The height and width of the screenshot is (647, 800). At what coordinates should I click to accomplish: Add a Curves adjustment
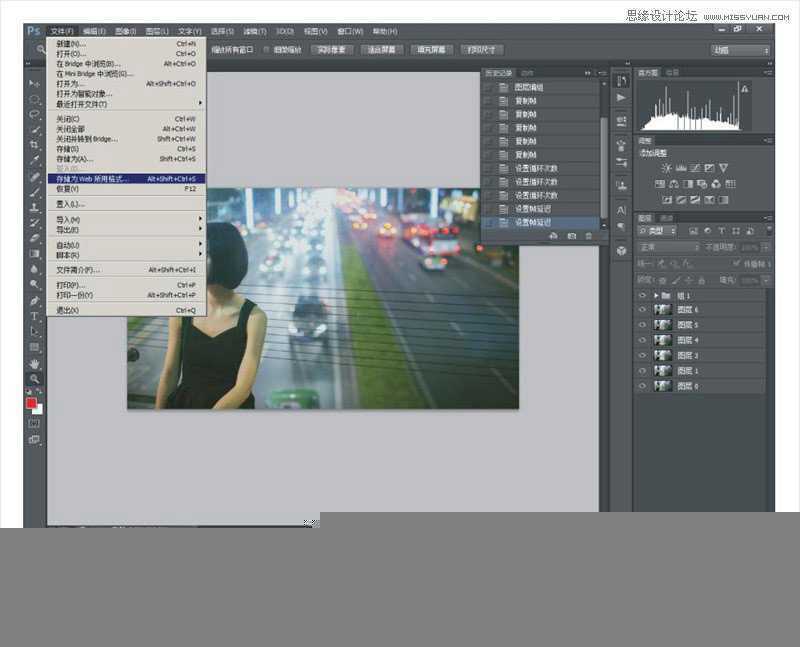point(695,168)
